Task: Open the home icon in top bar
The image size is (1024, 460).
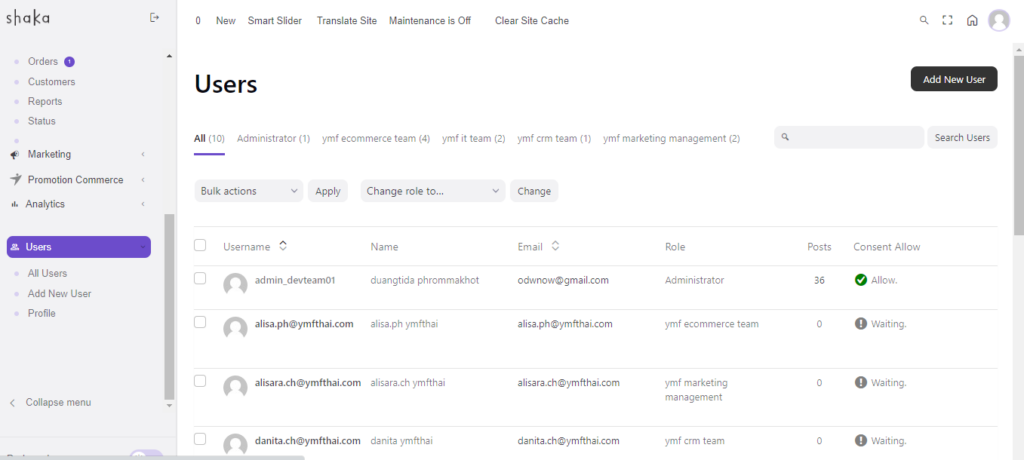Action: coord(972,20)
